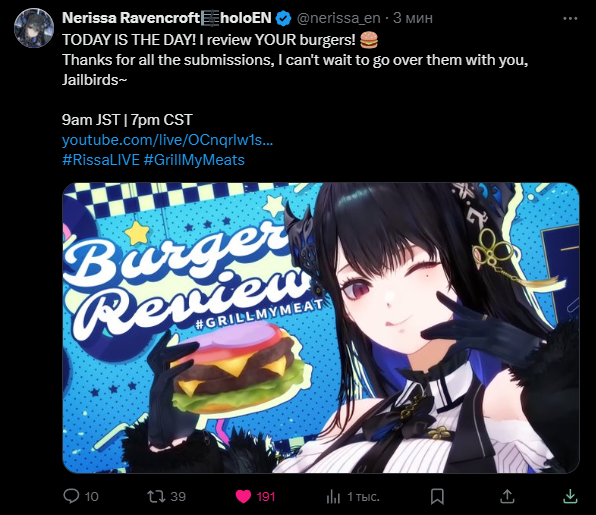Open the reply speech bubble icon
Image resolution: width=596 pixels, height=515 pixels.
[x=71, y=496]
